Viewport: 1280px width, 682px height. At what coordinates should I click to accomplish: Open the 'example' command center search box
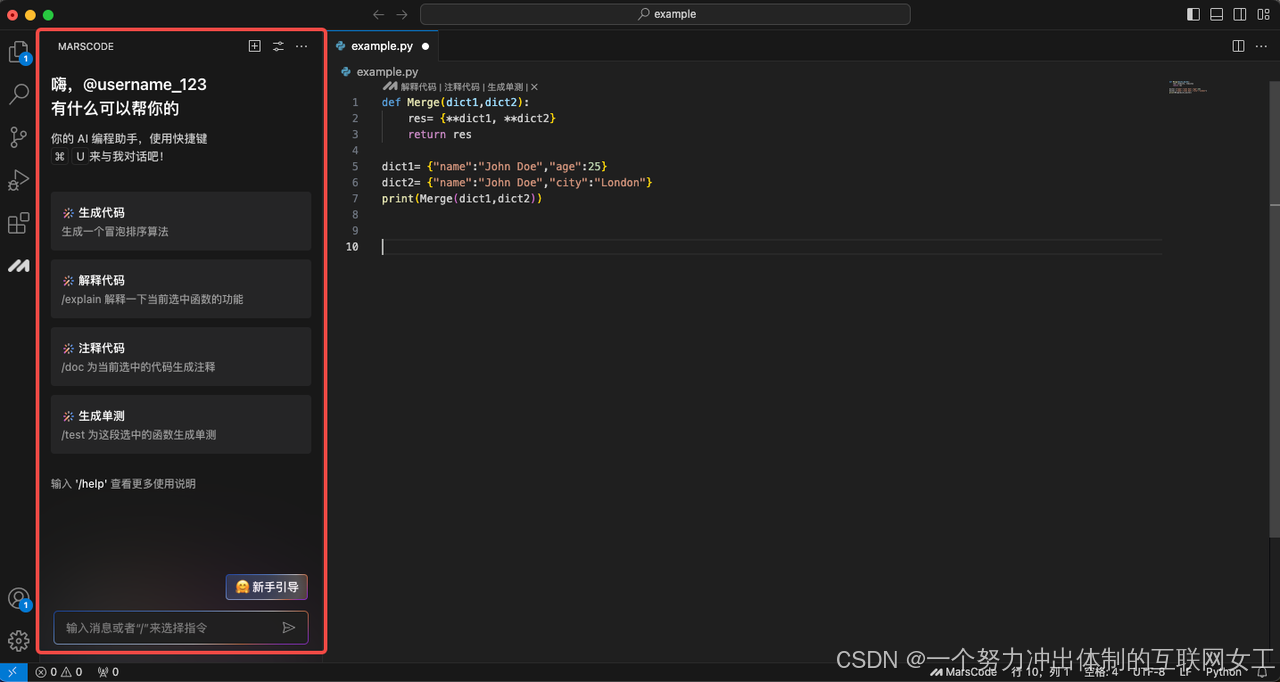pyautogui.click(x=665, y=14)
